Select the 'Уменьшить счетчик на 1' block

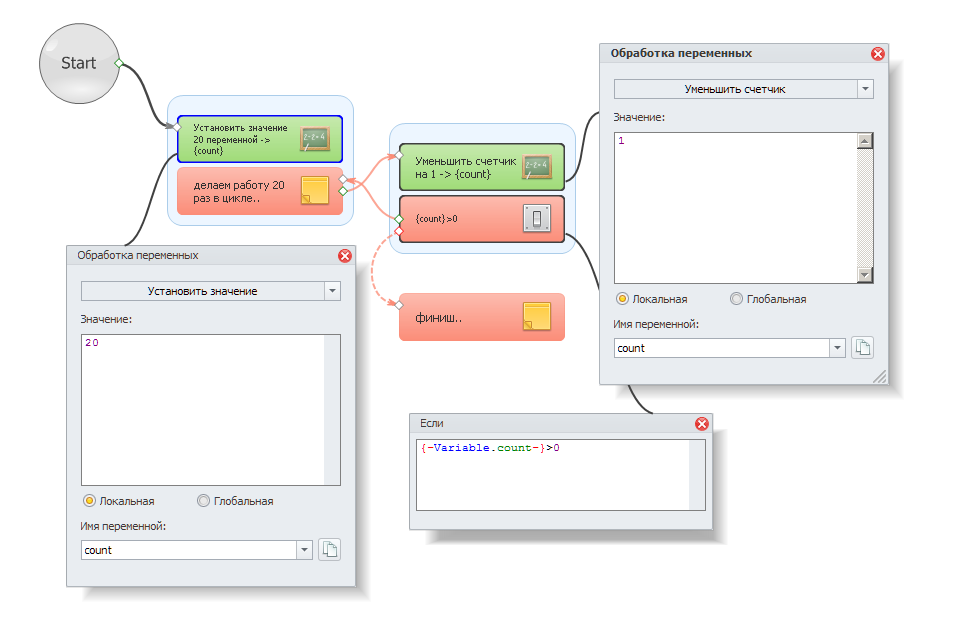coord(482,167)
